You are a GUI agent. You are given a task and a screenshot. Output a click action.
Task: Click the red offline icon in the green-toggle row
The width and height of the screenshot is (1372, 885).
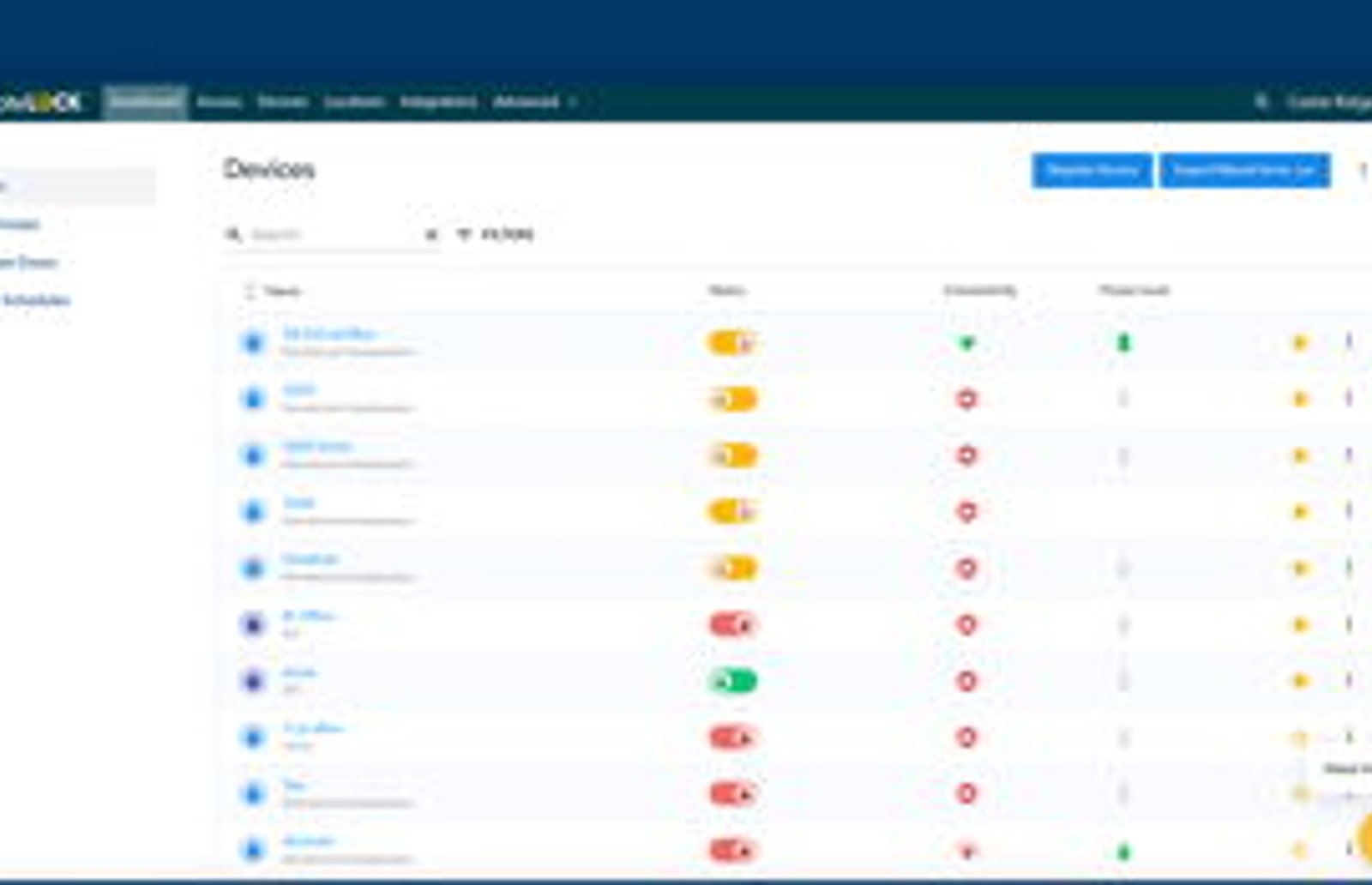966,681
